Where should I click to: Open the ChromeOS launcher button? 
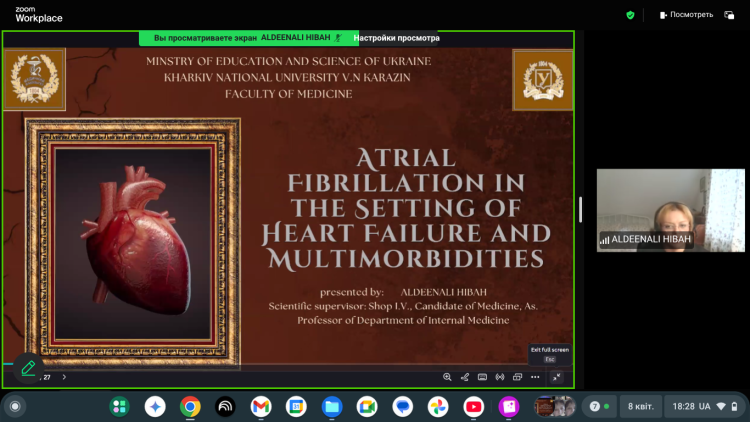(x=15, y=406)
